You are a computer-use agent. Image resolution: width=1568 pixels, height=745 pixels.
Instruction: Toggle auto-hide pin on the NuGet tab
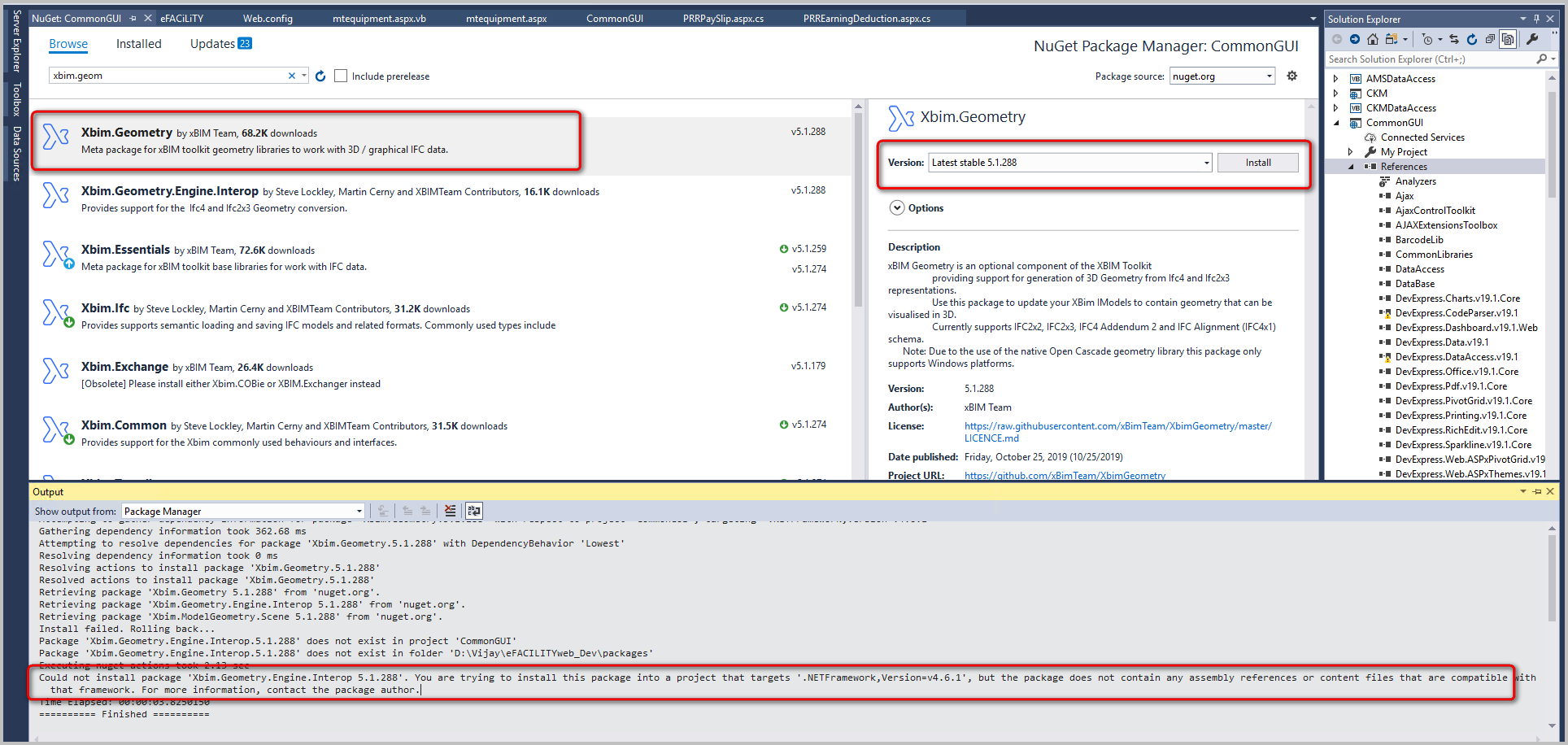tap(132, 16)
